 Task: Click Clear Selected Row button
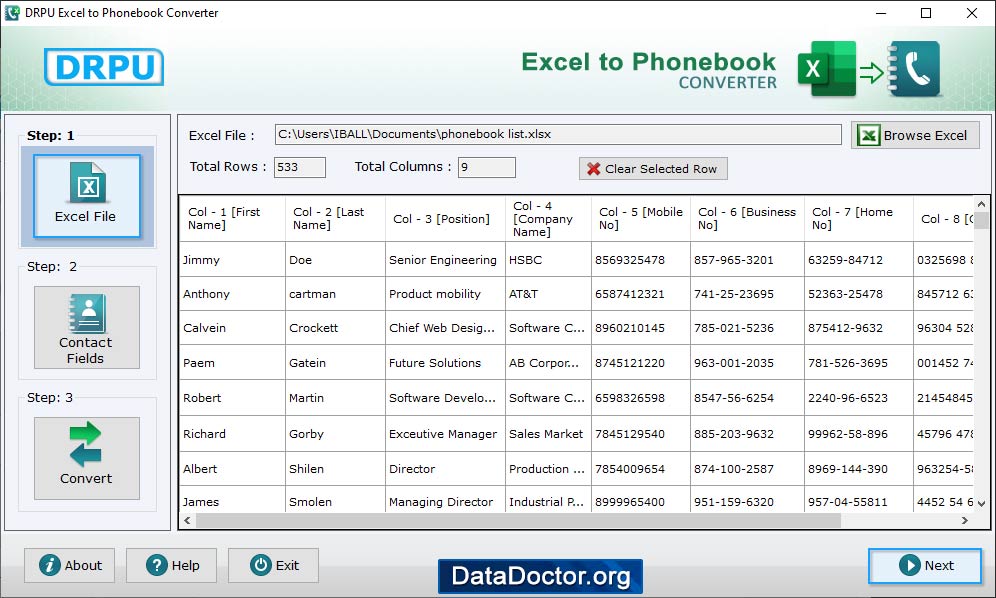tap(653, 168)
